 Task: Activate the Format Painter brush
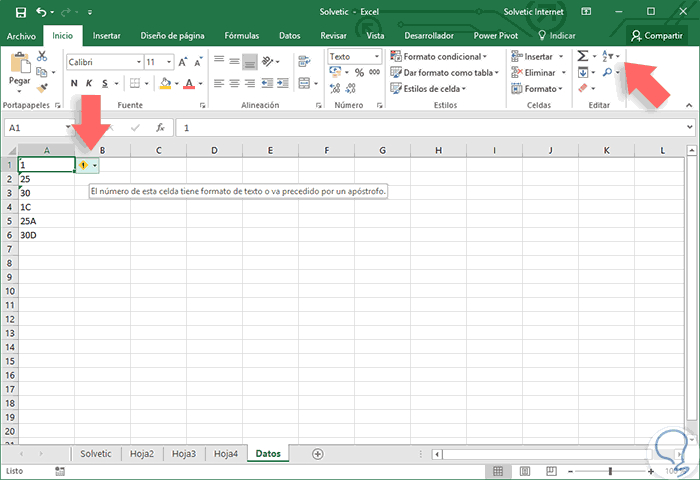coord(42,88)
